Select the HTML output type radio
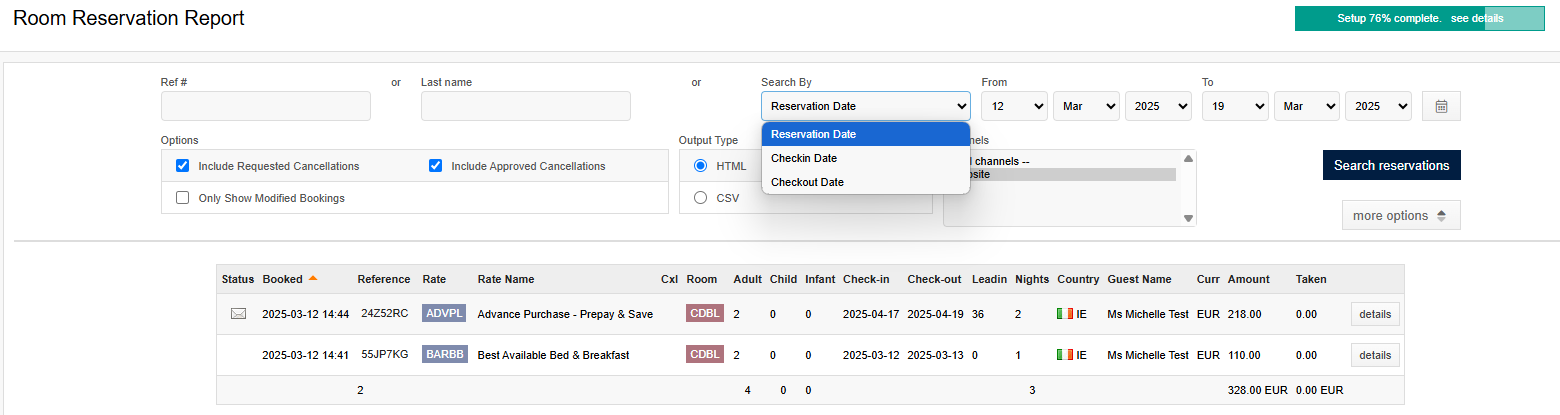 700,166
